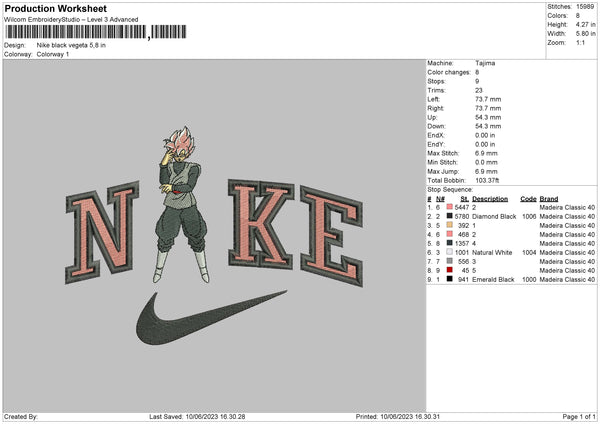The height and width of the screenshot is (424, 600).
Task: Click the dark navy swatch in row 5
Action: click(450, 243)
